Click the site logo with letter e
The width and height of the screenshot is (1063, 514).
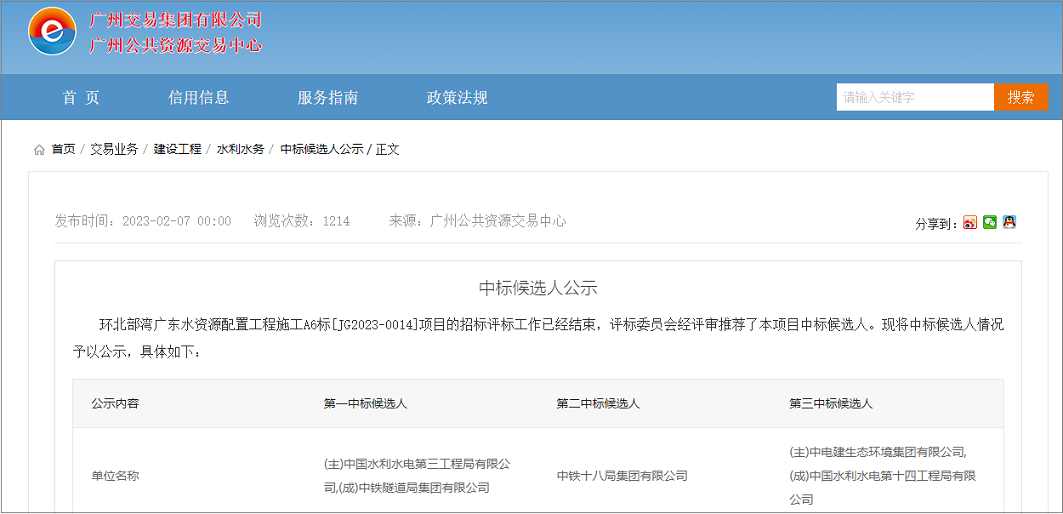52,32
